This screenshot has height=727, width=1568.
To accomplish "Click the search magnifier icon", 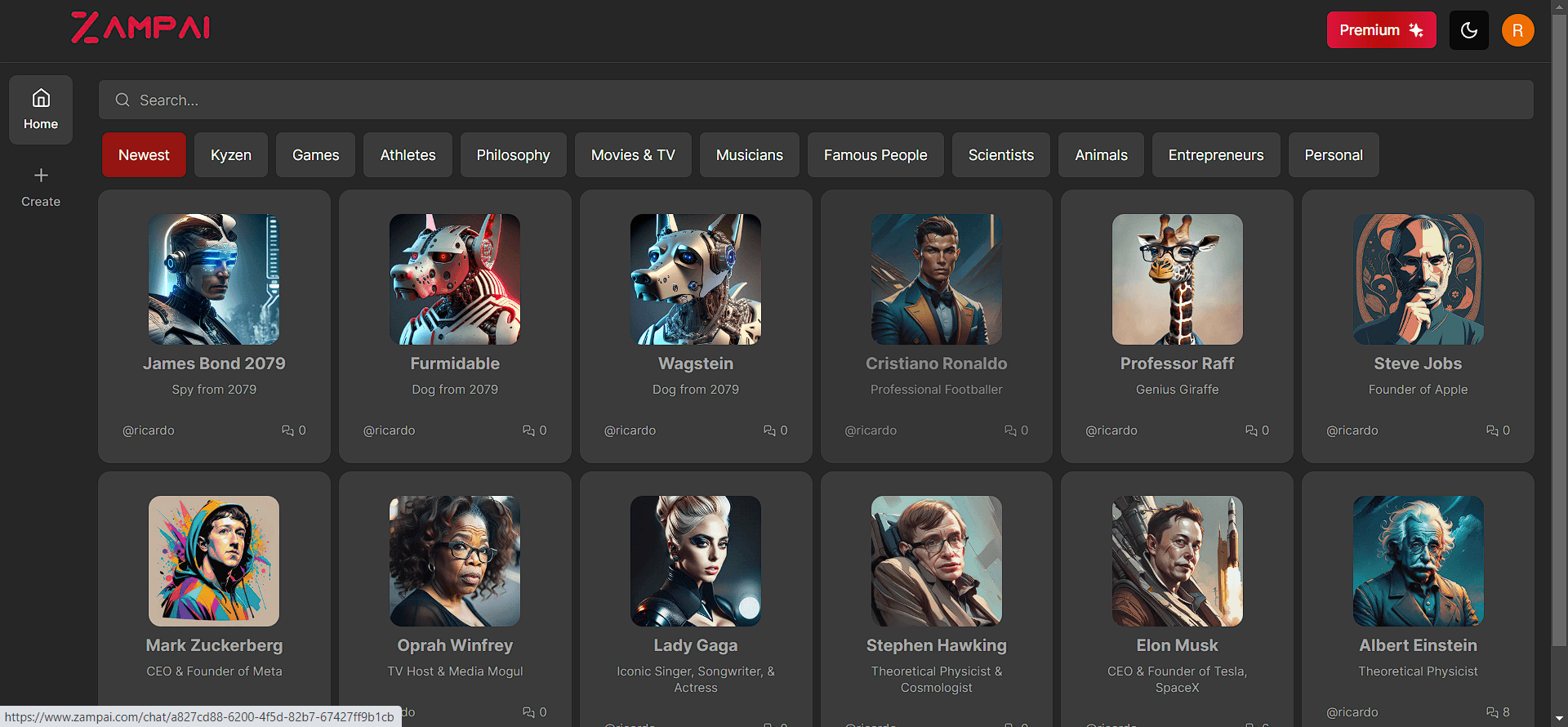I will pos(122,100).
